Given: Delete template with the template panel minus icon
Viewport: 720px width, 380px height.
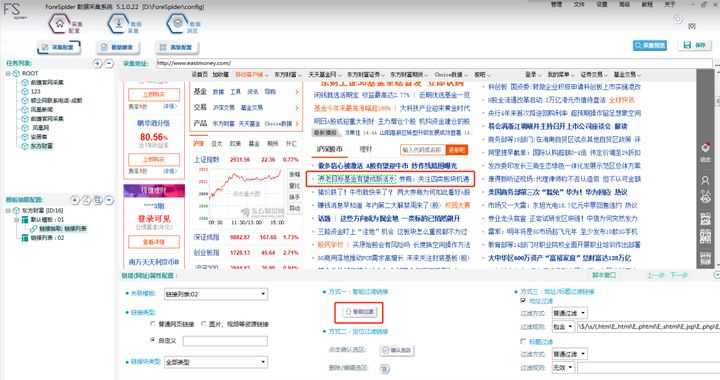Looking at the screenshot, I should click(x=109, y=200).
